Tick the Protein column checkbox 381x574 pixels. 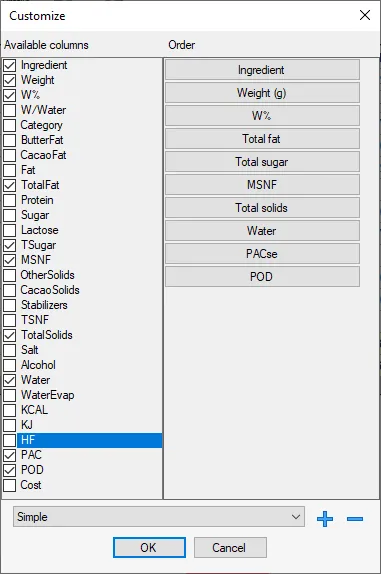point(10,200)
